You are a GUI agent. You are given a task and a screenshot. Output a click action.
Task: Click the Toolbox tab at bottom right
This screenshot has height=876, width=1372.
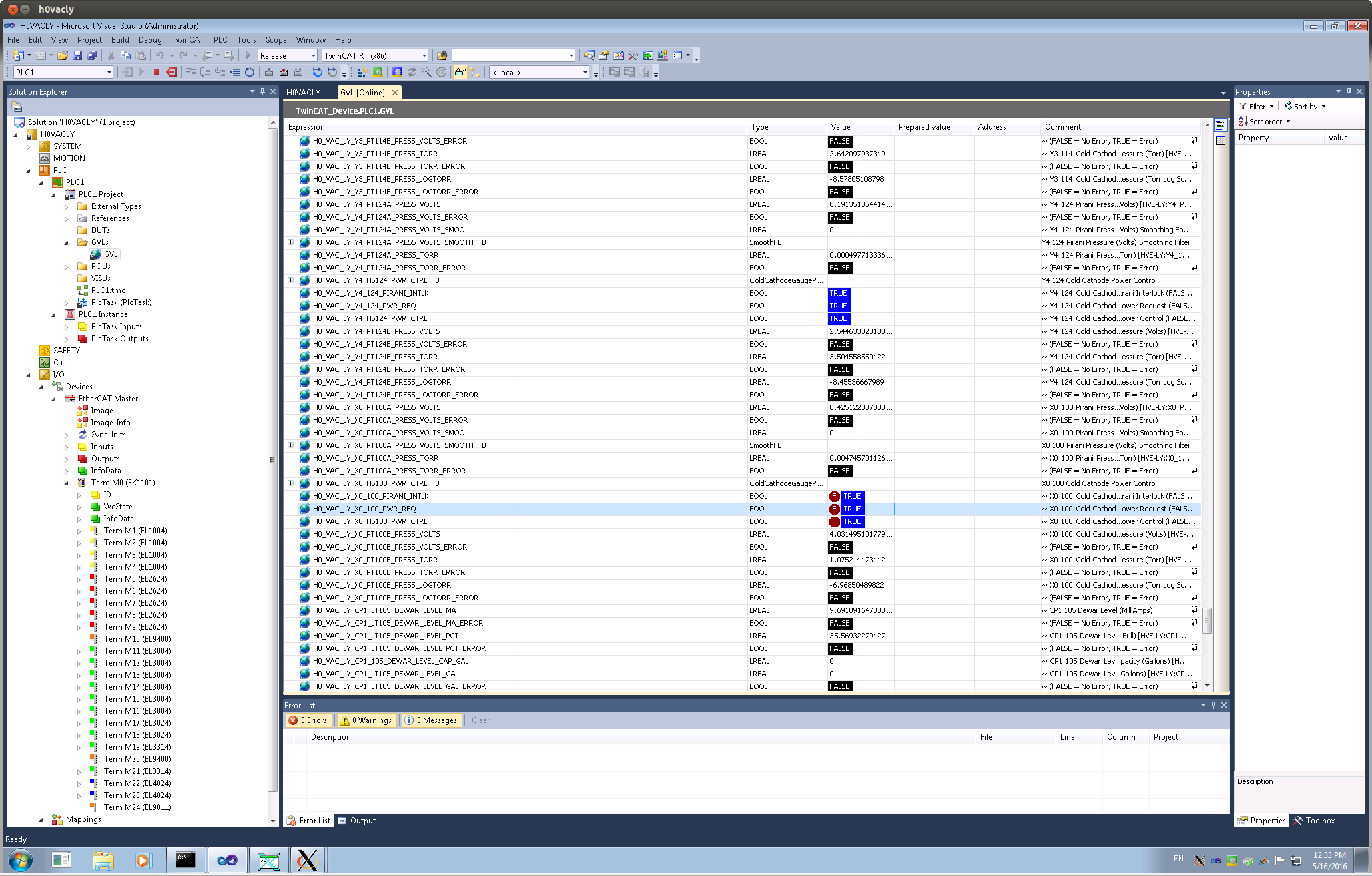(1314, 821)
